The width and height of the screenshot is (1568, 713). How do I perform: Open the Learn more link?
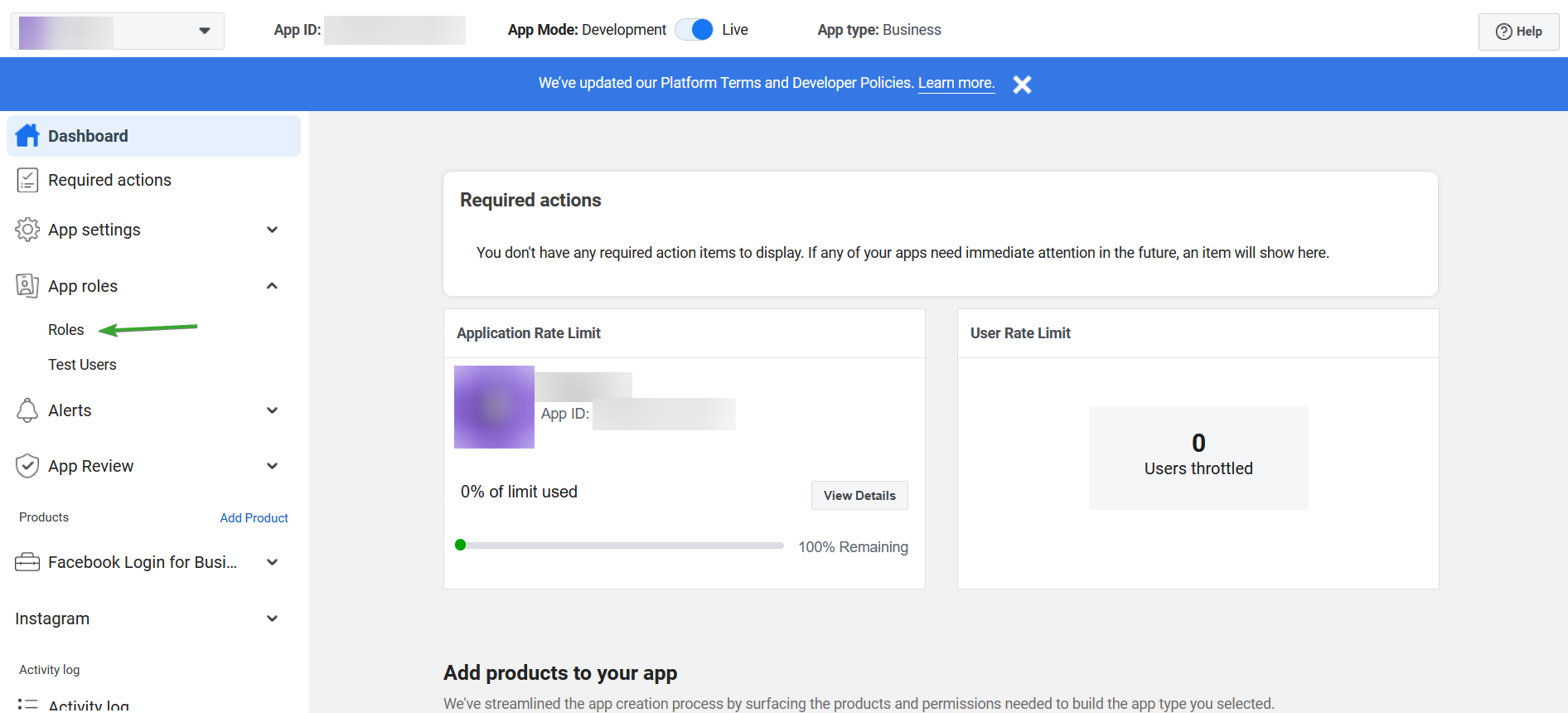pos(956,83)
